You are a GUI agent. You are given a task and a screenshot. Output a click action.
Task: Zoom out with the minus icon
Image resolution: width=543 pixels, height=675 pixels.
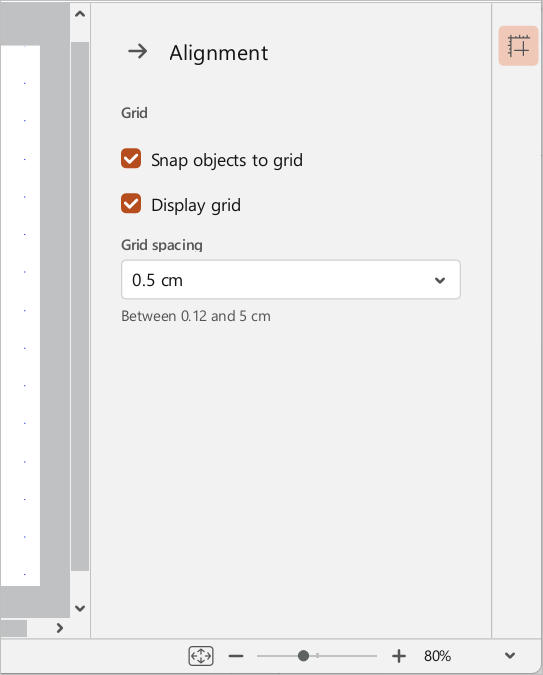click(236, 656)
